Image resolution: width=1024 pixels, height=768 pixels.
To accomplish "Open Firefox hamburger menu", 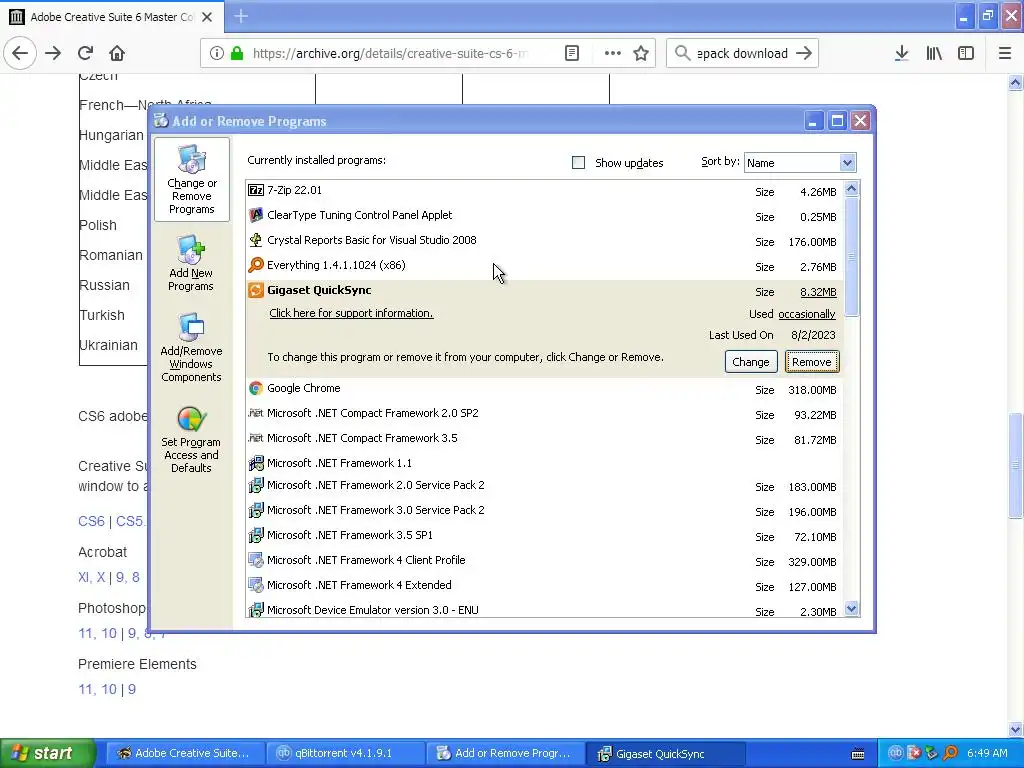I will [1005, 53].
